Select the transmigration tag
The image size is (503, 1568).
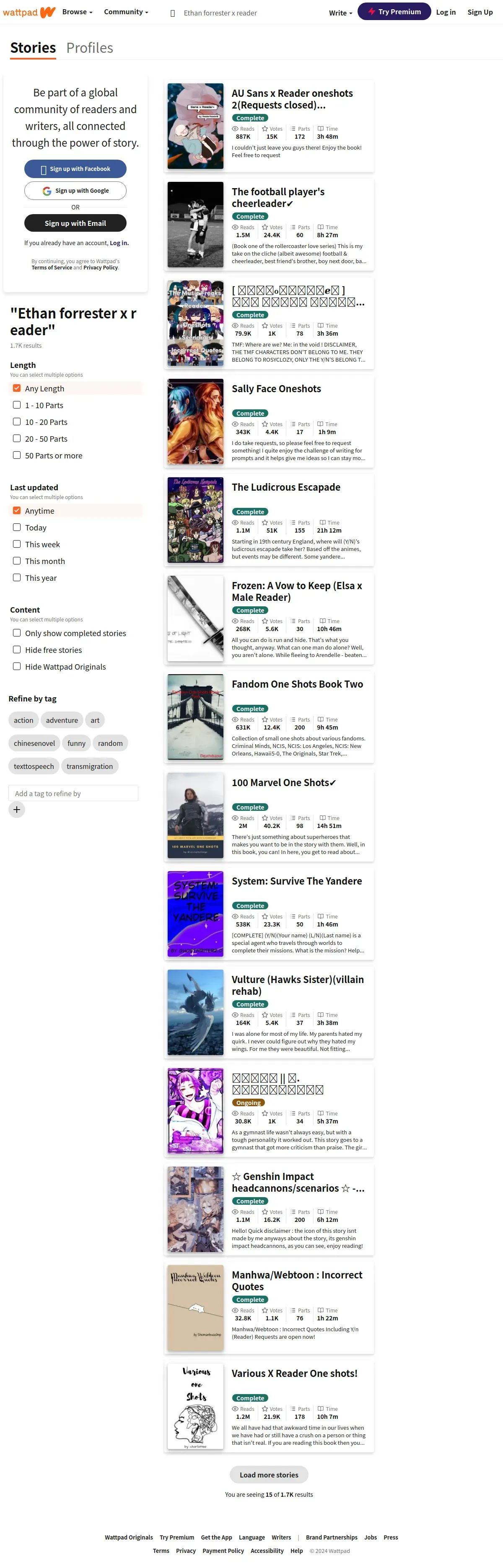tap(90, 766)
